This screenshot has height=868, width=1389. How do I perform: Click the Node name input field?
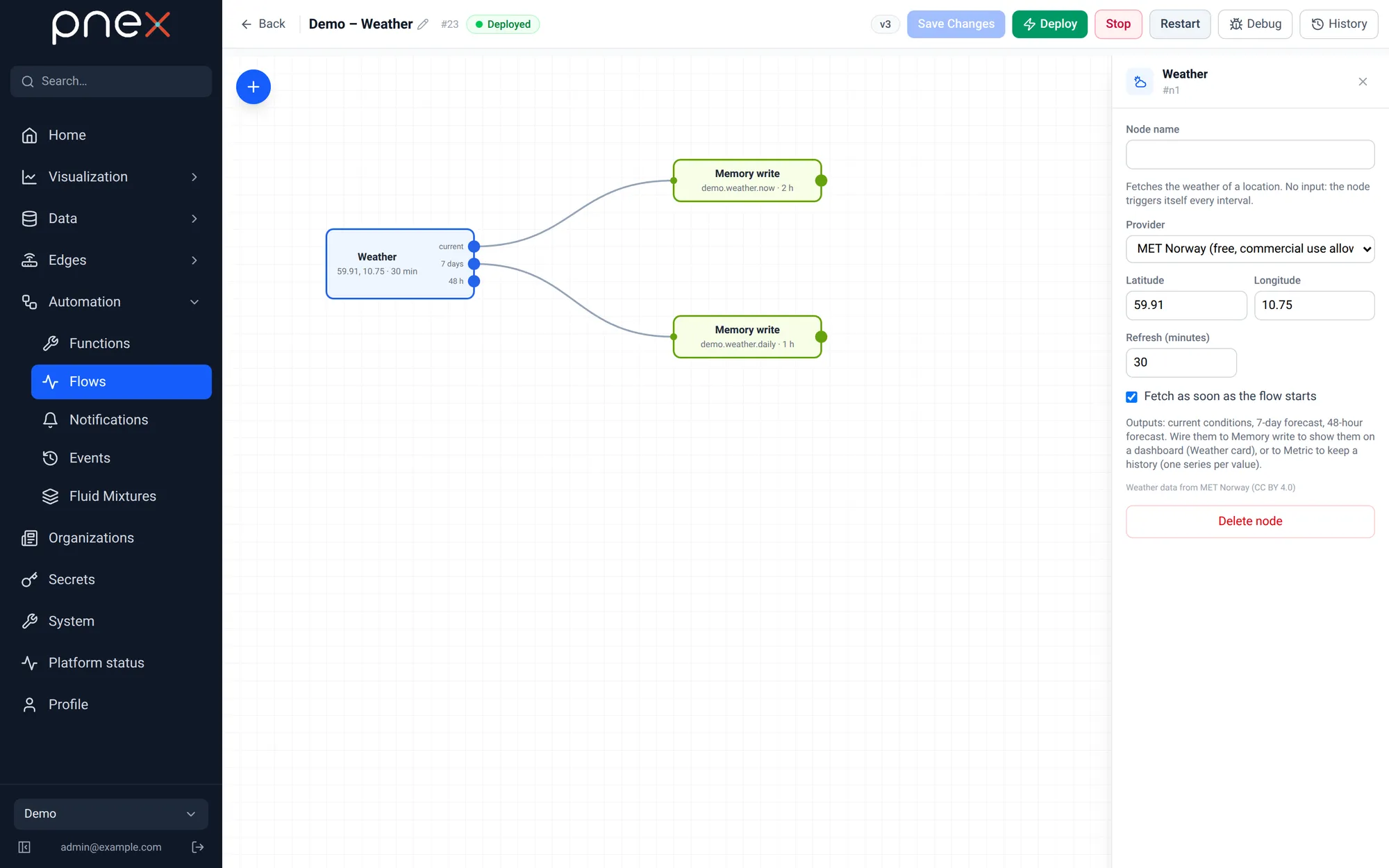tap(1250, 155)
